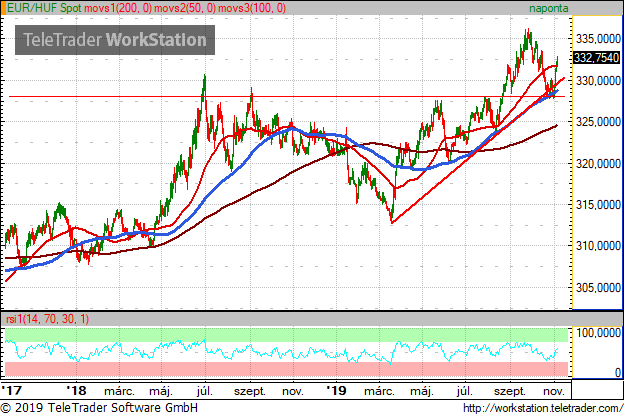
Task: Click the red overbought RSI band
Action: pyautogui.click(x=286, y=369)
